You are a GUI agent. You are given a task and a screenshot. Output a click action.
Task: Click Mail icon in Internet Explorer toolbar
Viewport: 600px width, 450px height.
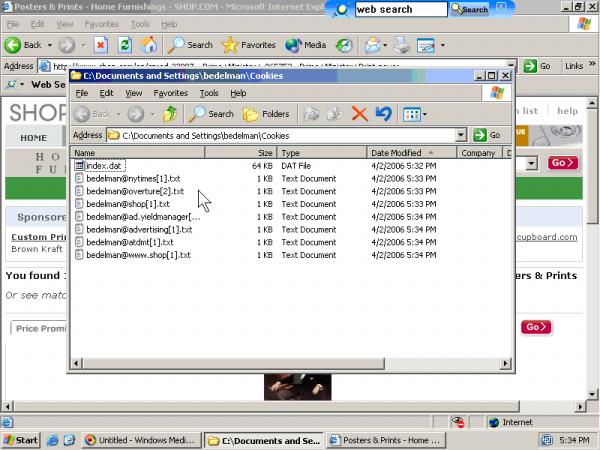pos(372,45)
